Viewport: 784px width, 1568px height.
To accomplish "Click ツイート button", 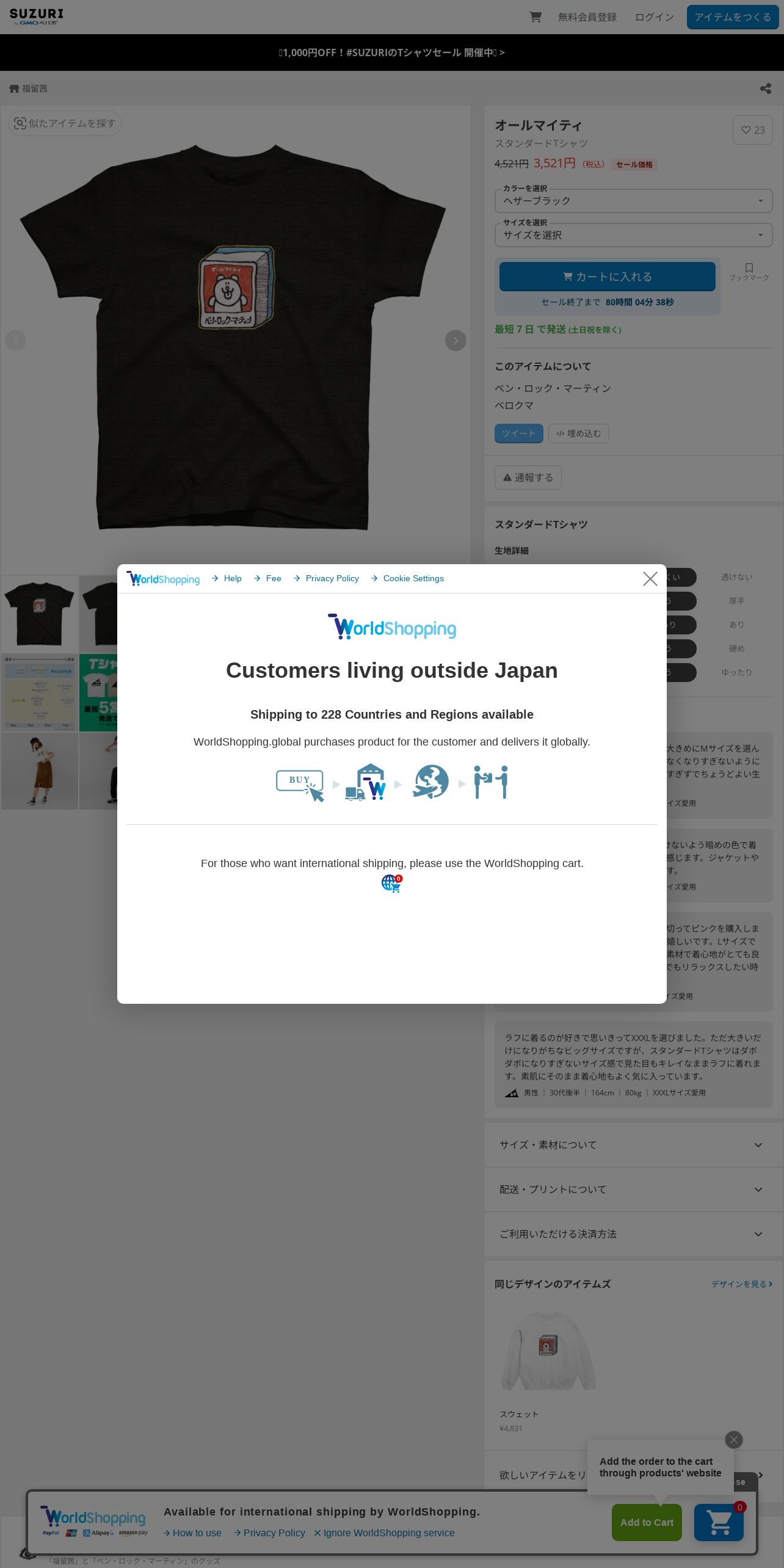I will [x=519, y=434].
